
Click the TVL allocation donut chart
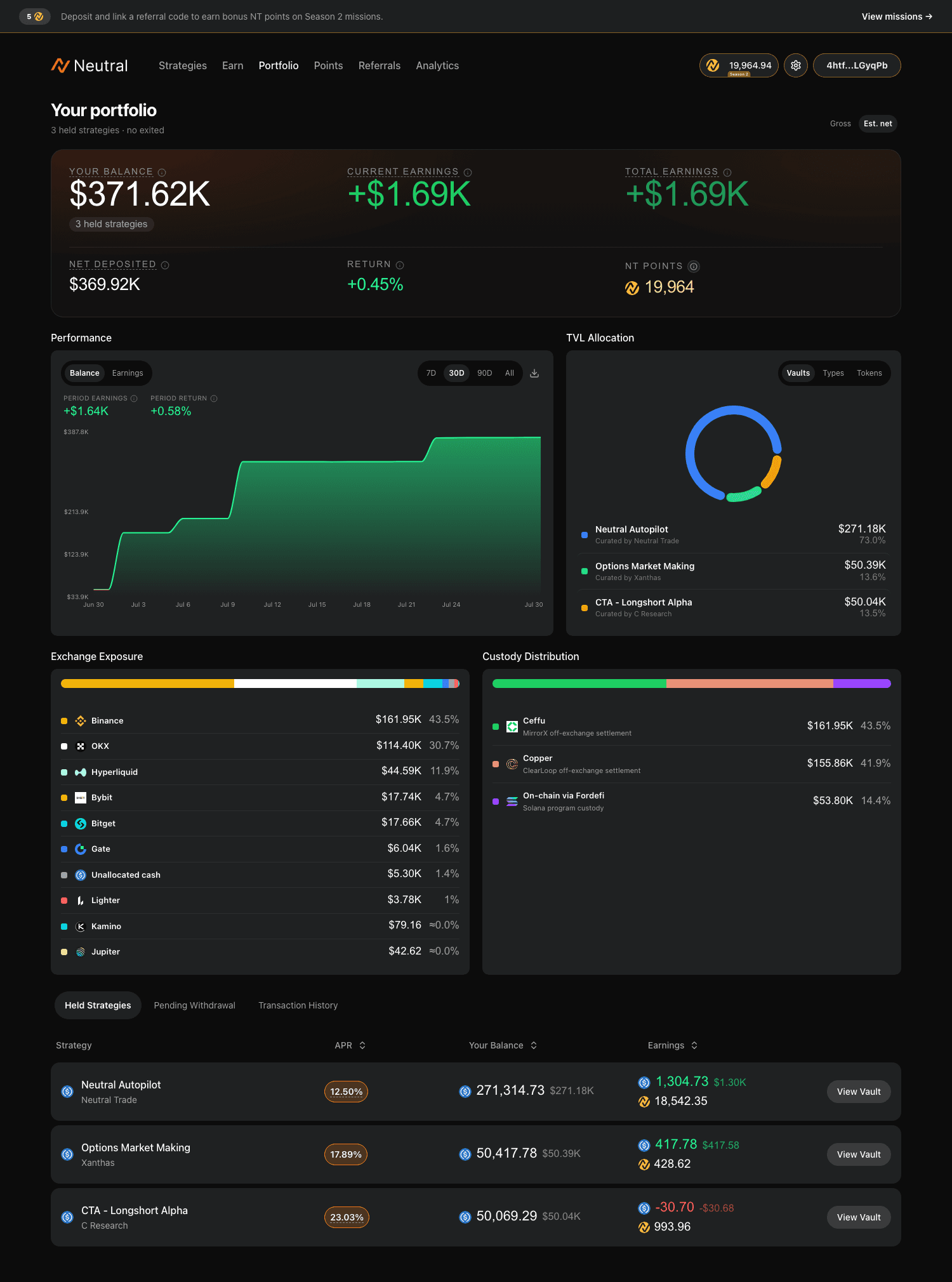[x=734, y=454]
